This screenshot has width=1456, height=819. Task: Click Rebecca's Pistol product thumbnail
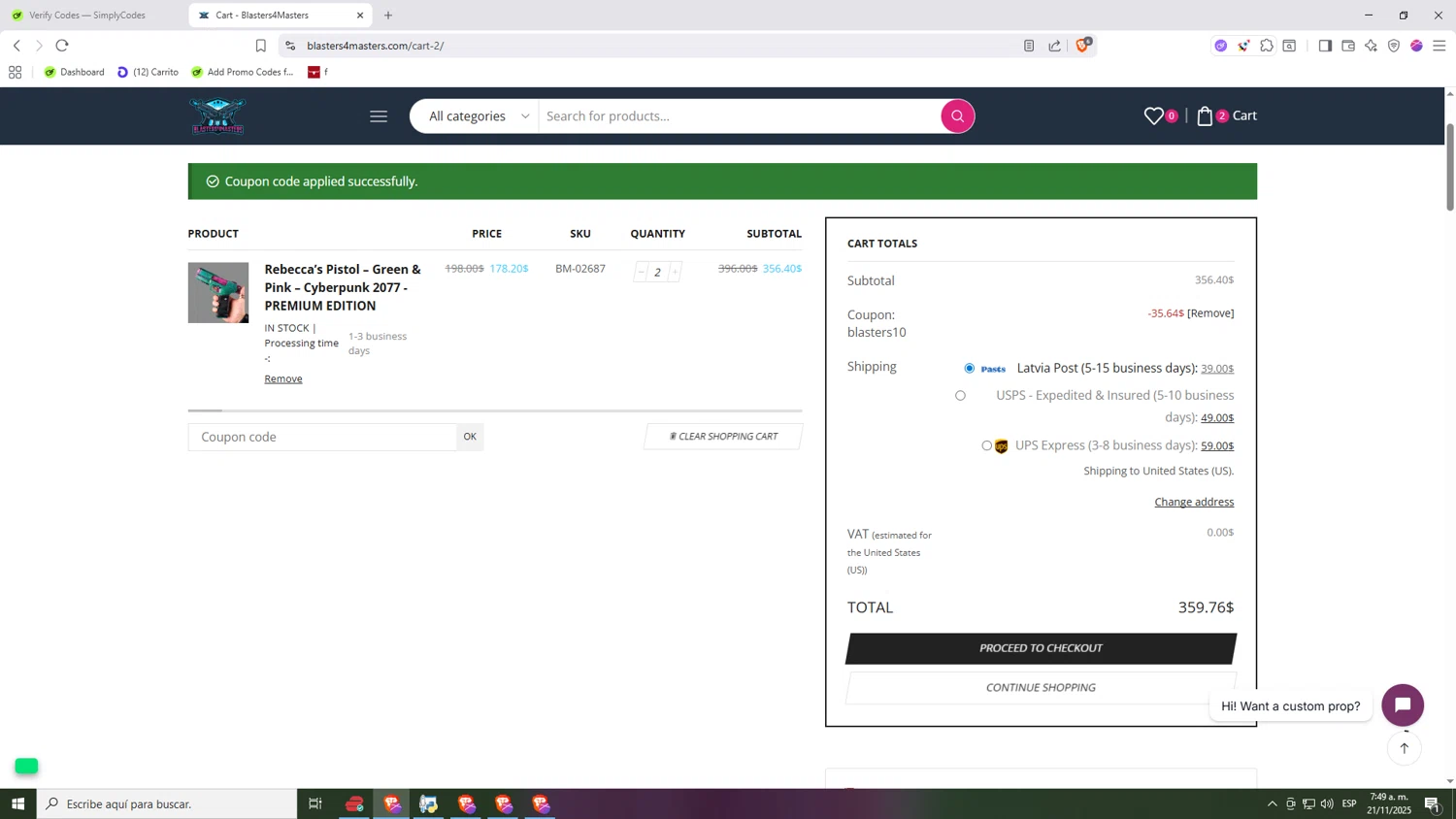(218, 292)
